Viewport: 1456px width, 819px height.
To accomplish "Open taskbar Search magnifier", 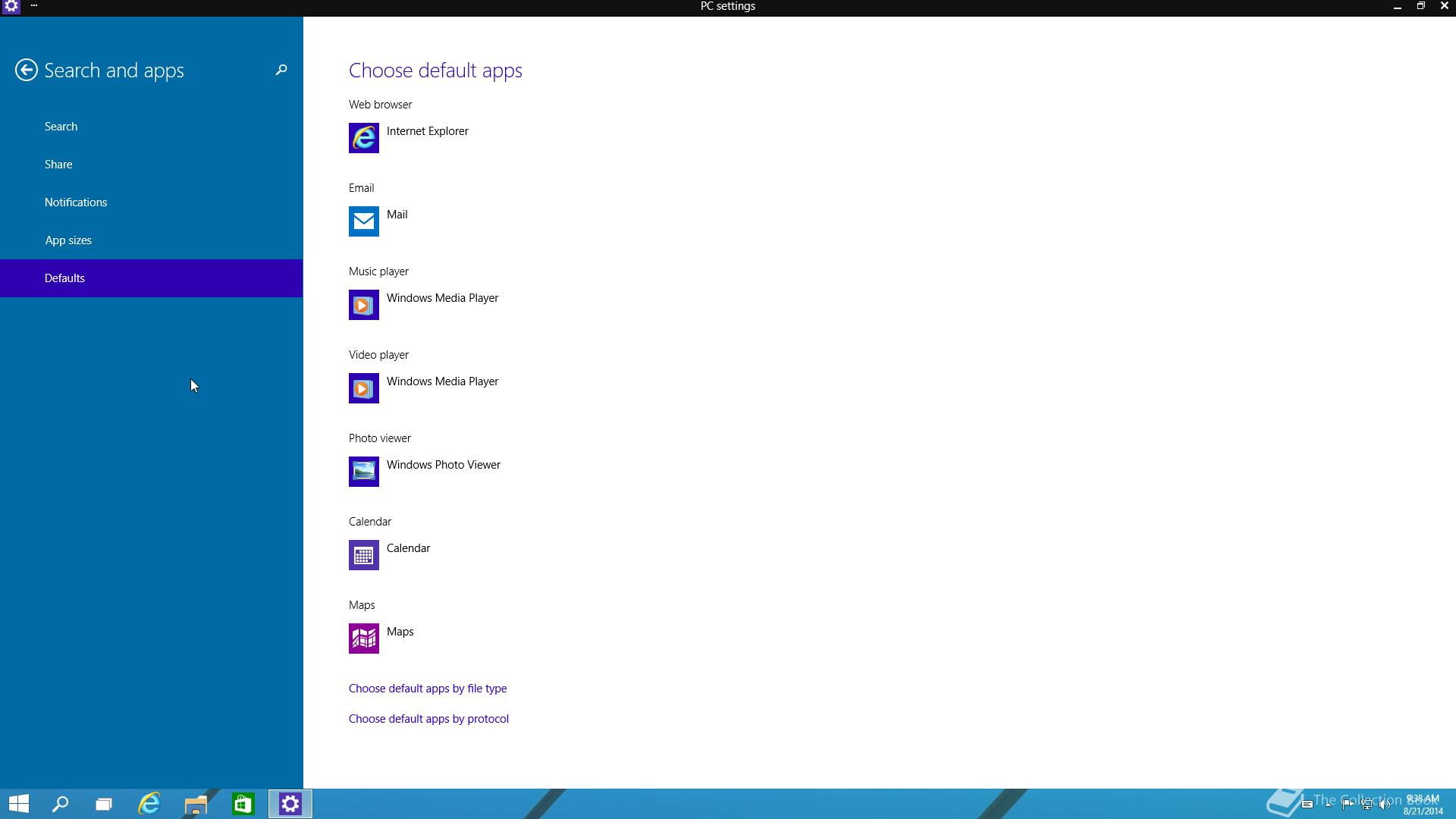I will [x=60, y=804].
